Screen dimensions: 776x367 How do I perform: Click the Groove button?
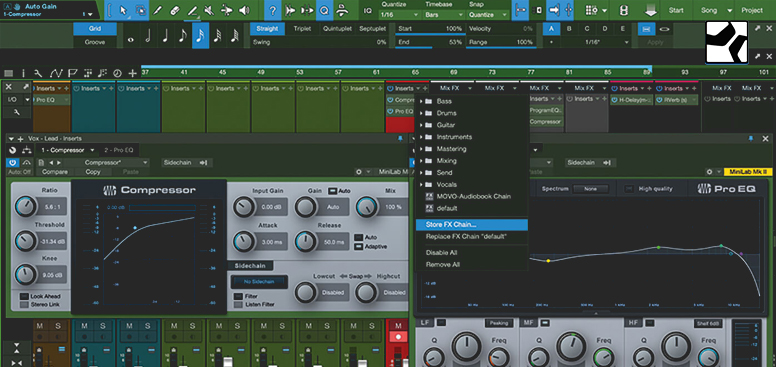click(95, 43)
